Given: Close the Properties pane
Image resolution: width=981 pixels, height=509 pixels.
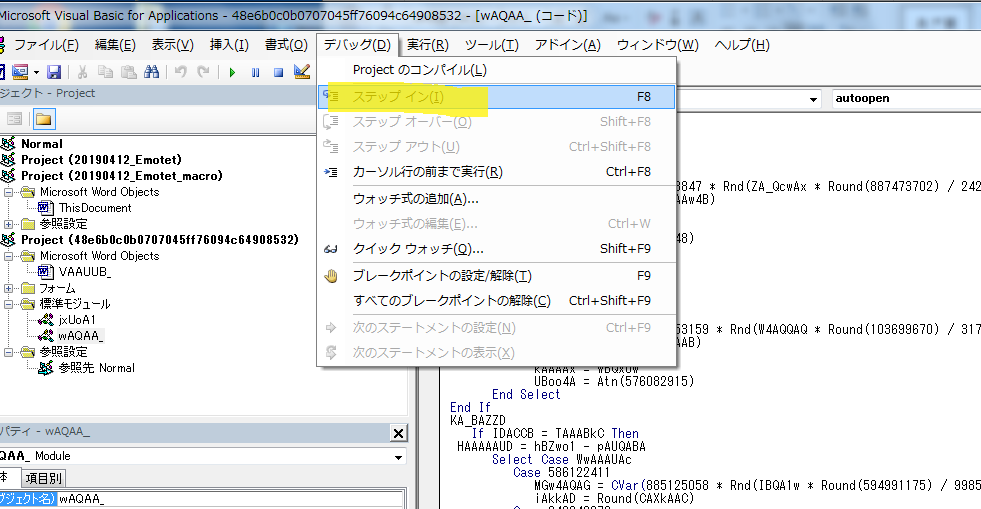Looking at the screenshot, I should [398, 433].
